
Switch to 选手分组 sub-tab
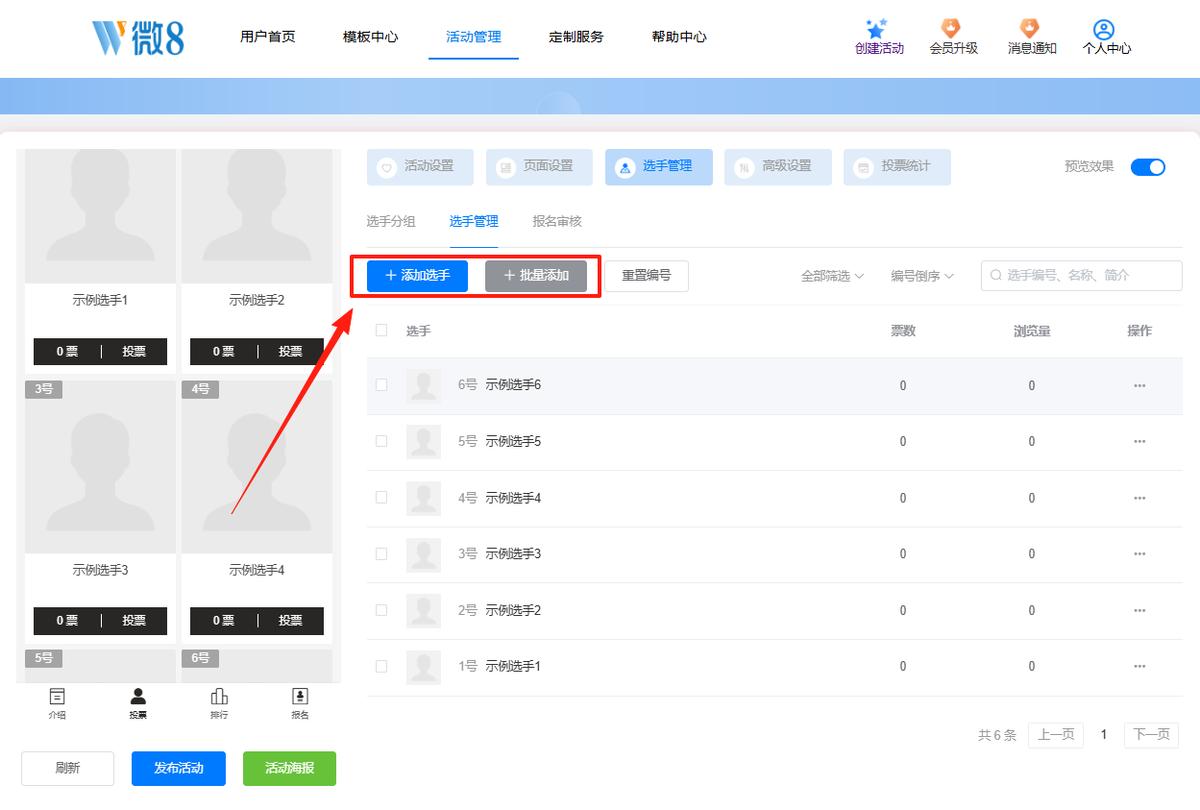pyautogui.click(x=391, y=221)
